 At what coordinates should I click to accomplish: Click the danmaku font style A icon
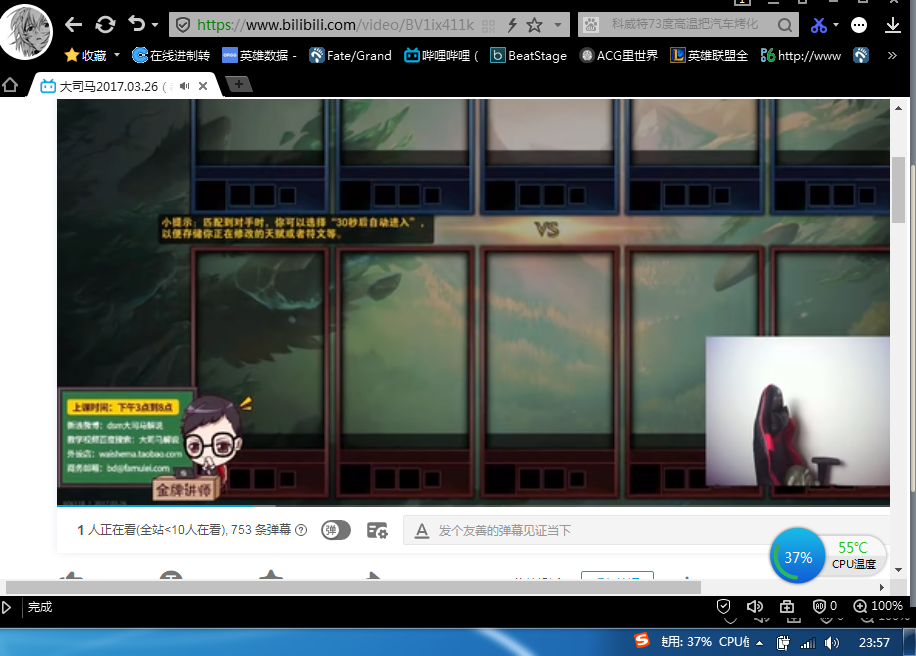pos(422,530)
